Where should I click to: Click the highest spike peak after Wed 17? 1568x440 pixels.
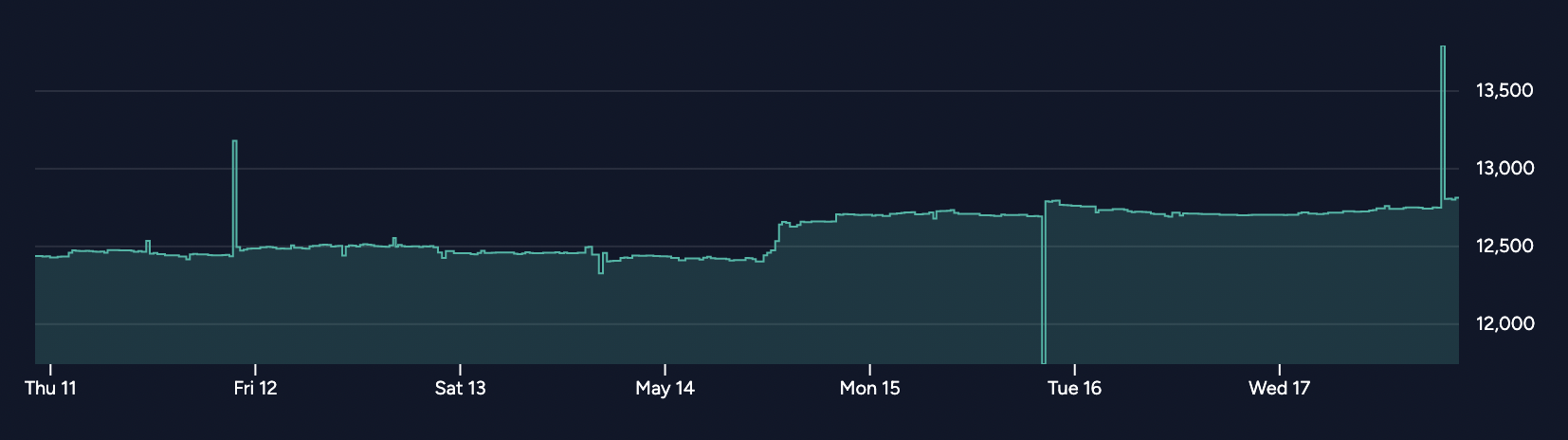tap(1443, 46)
